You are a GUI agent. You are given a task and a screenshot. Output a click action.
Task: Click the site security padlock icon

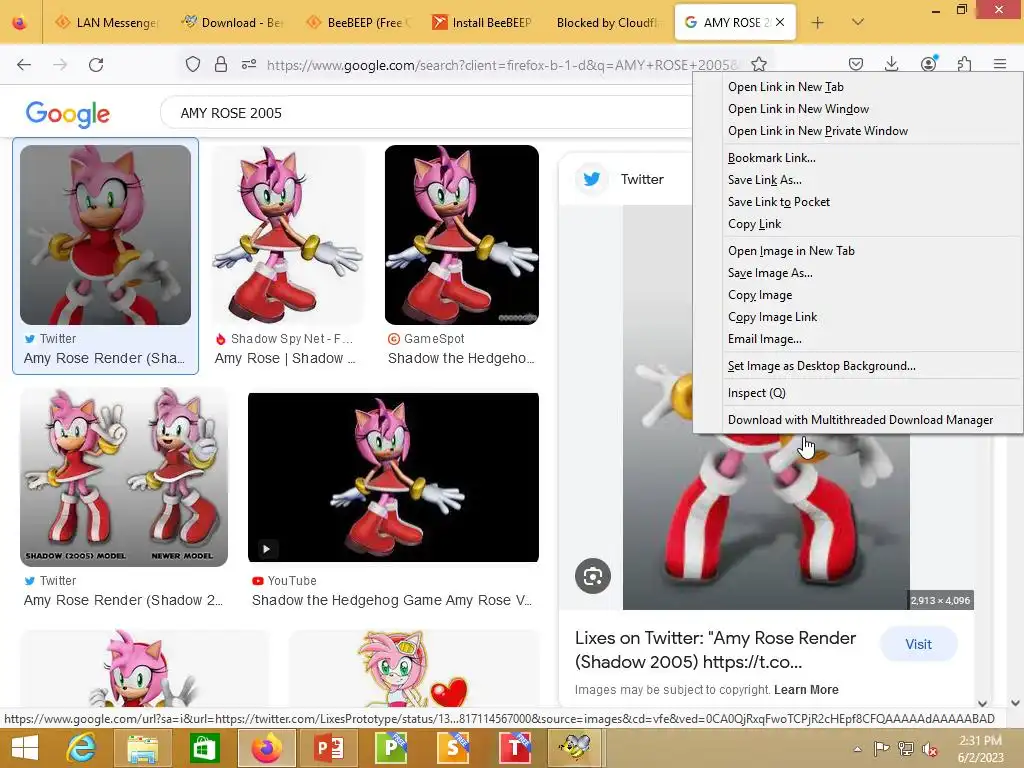coord(221,64)
